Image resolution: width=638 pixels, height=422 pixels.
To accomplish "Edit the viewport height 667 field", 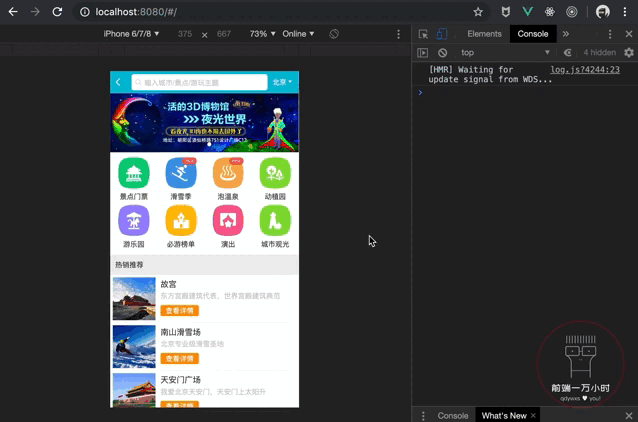I will pos(224,34).
